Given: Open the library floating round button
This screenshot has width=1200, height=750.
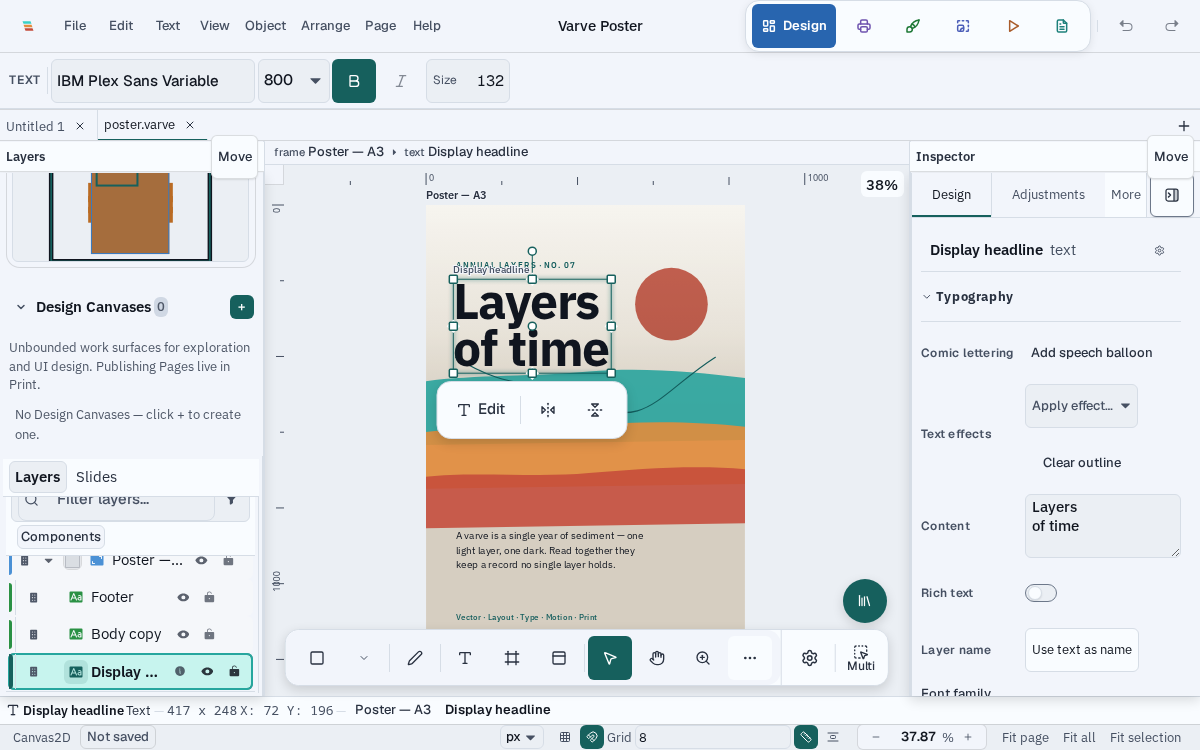Looking at the screenshot, I should click(865, 601).
